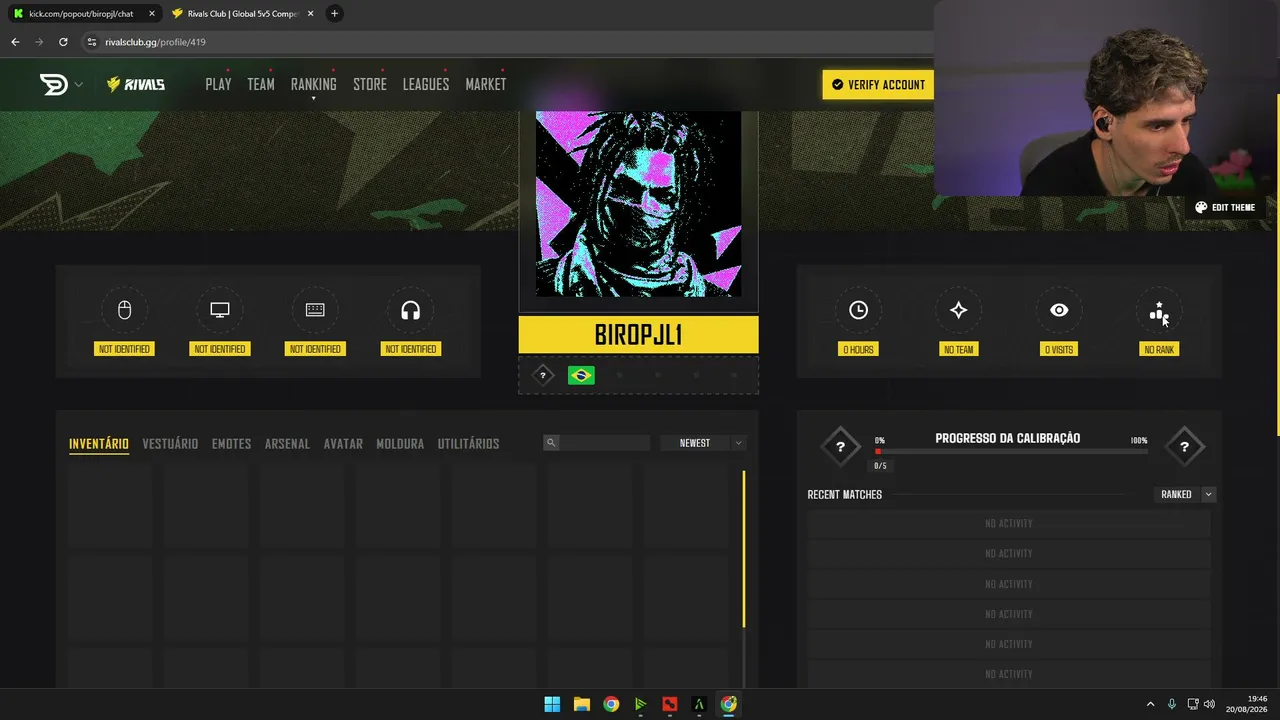Open the Leagues menu
1280x720 pixels.
[x=426, y=85]
